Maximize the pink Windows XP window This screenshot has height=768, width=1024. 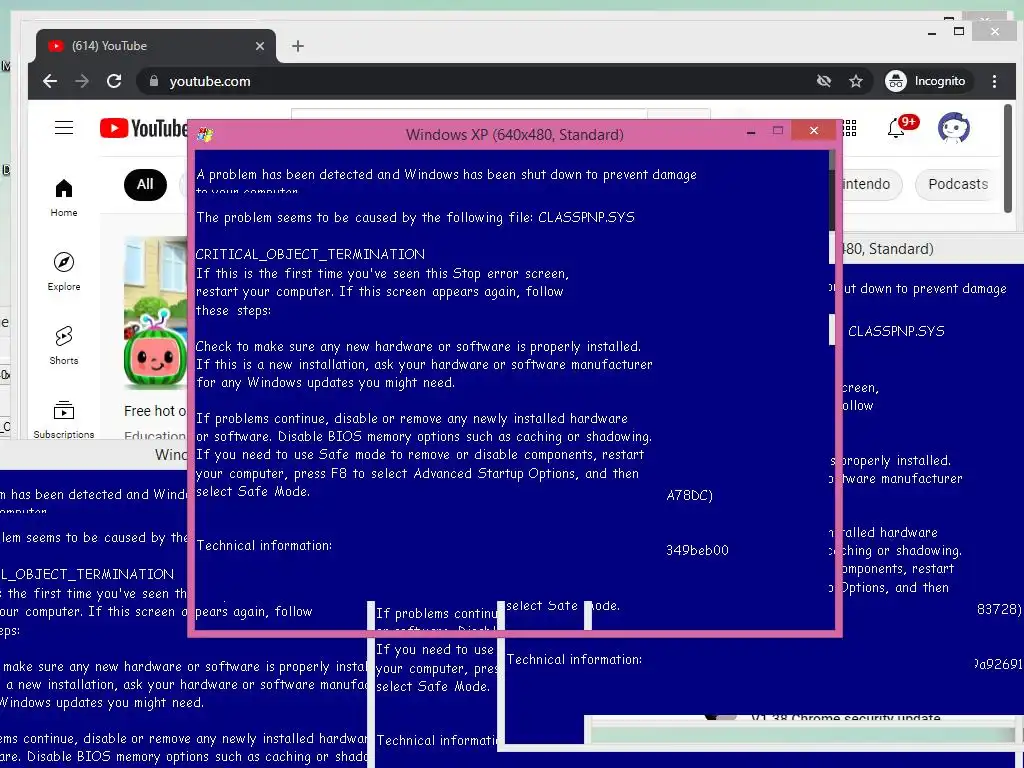pos(777,131)
